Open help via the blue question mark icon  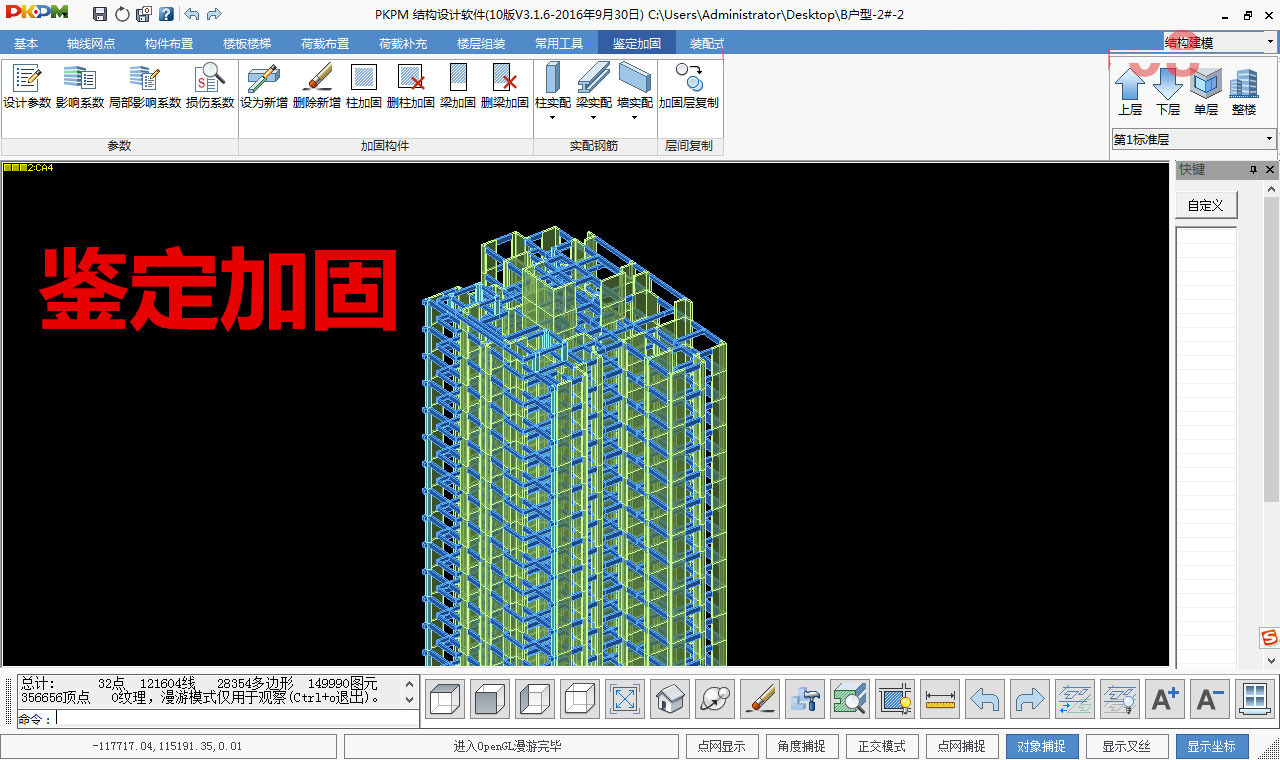(166, 14)
